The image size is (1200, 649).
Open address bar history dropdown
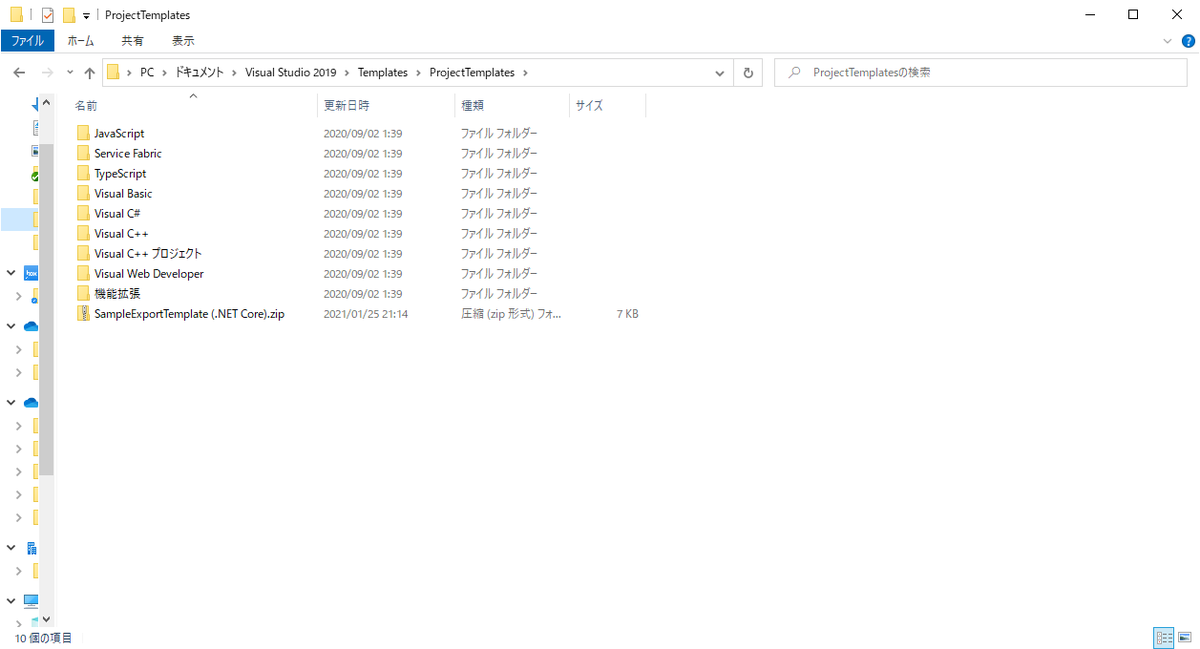click(720, 73)
